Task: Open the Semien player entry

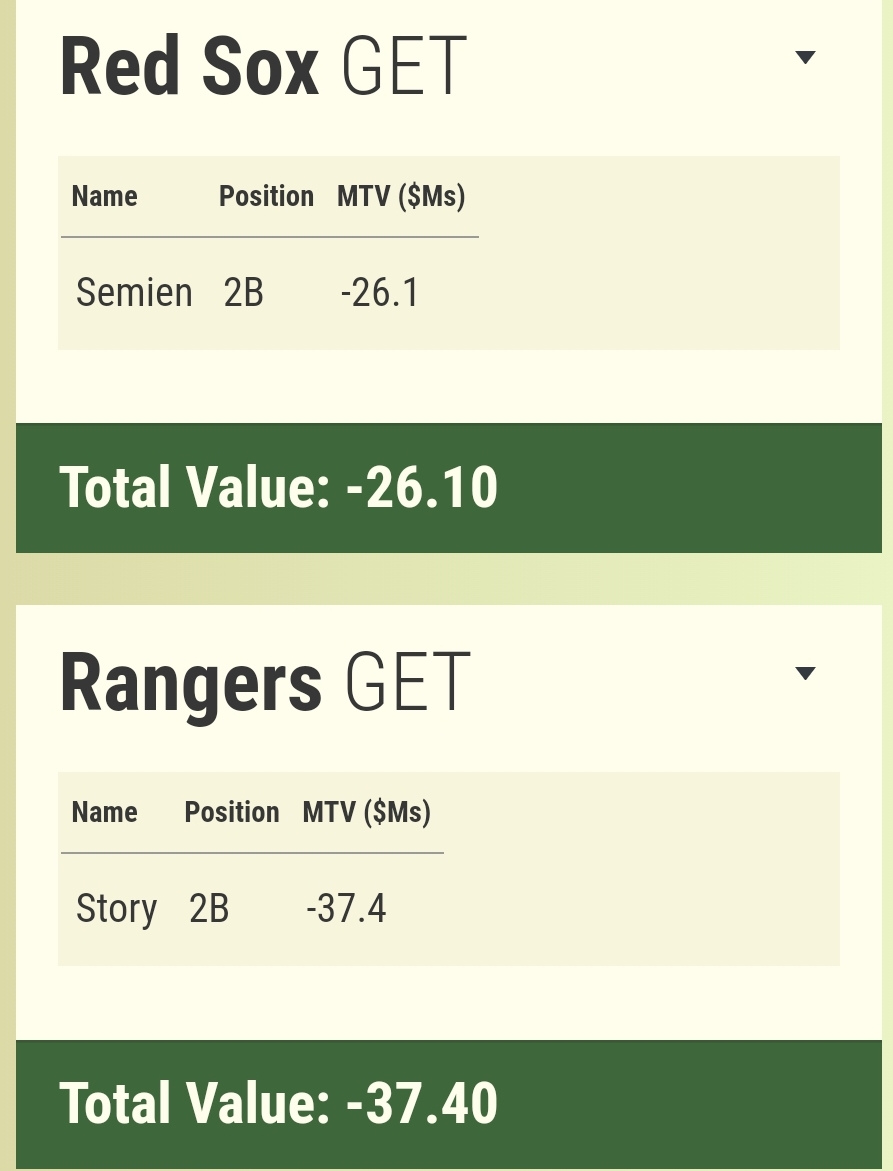Action: point(134,292)
